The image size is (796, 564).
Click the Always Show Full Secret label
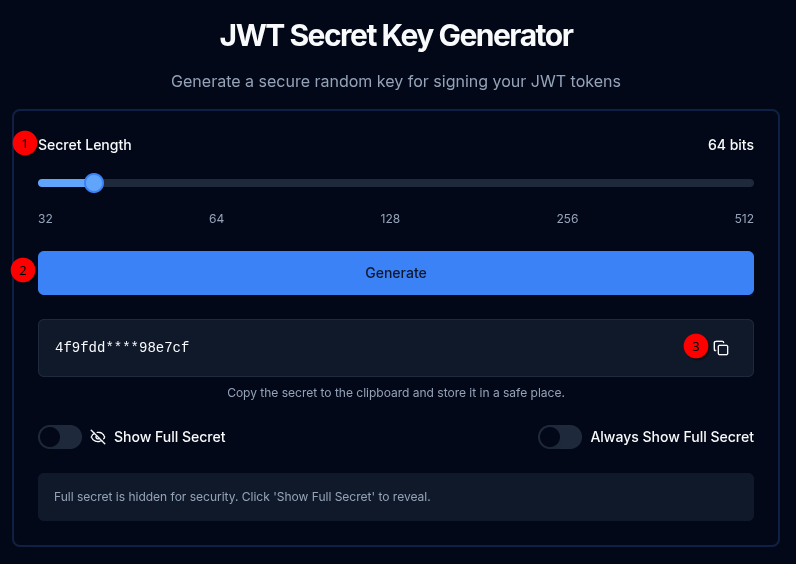(x=672, y=437)
